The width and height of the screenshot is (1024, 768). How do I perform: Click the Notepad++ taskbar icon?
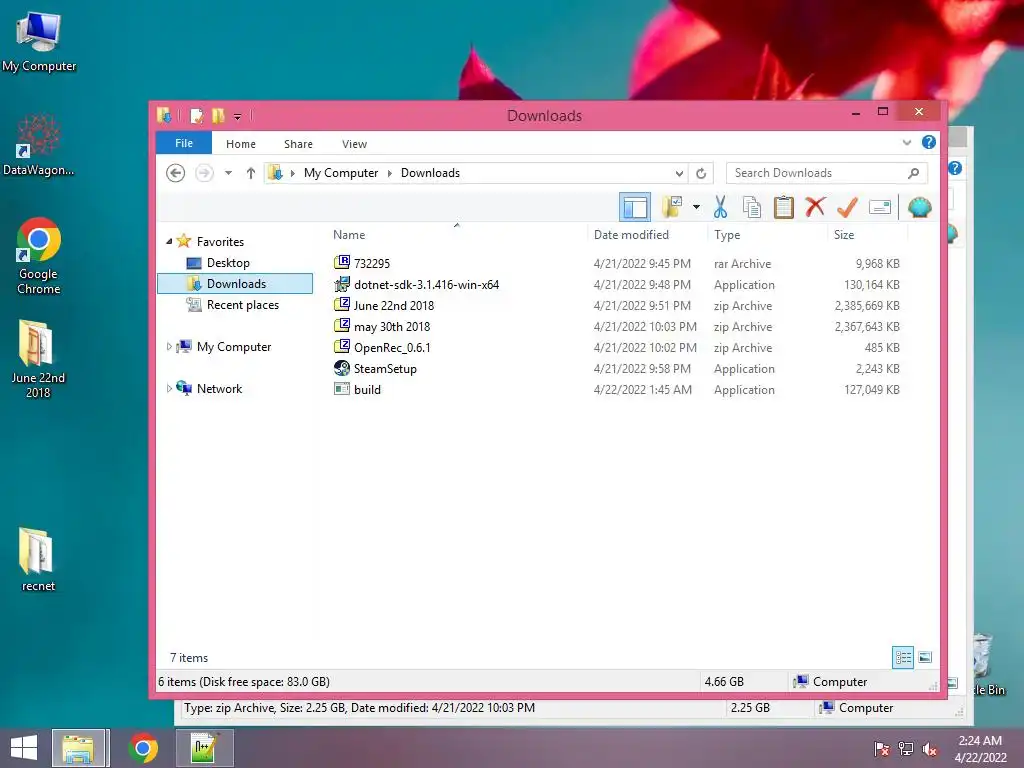click(x=205, y=748)
